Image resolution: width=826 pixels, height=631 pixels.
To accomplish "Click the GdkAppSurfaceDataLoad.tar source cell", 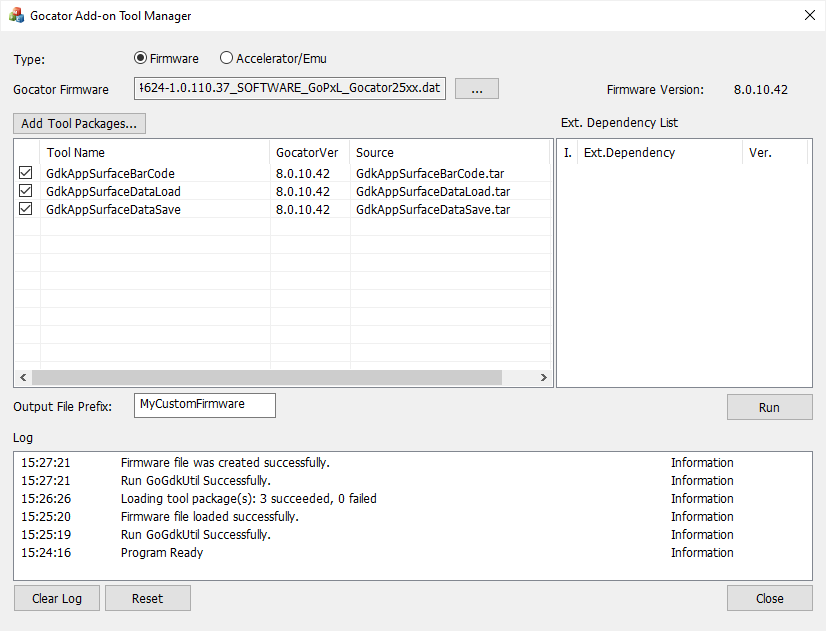I will [x=433, y=191].
